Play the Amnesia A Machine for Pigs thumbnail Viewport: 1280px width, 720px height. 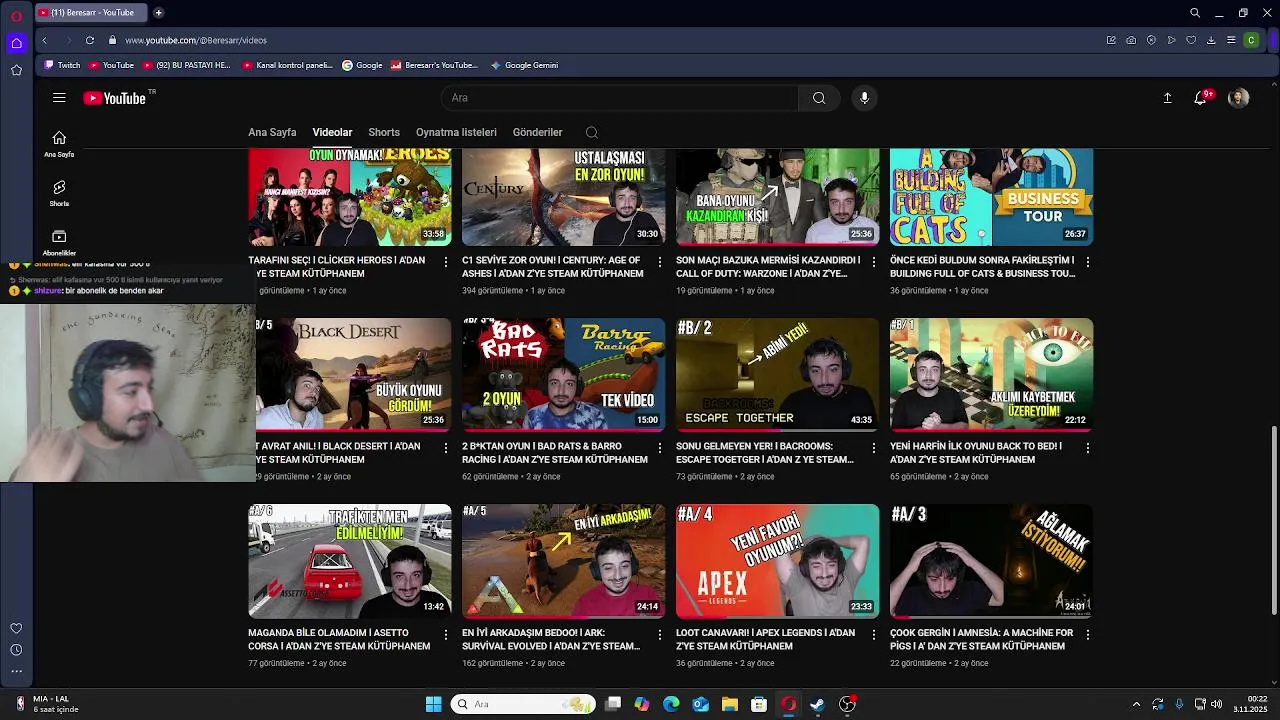tap(991, 561)
